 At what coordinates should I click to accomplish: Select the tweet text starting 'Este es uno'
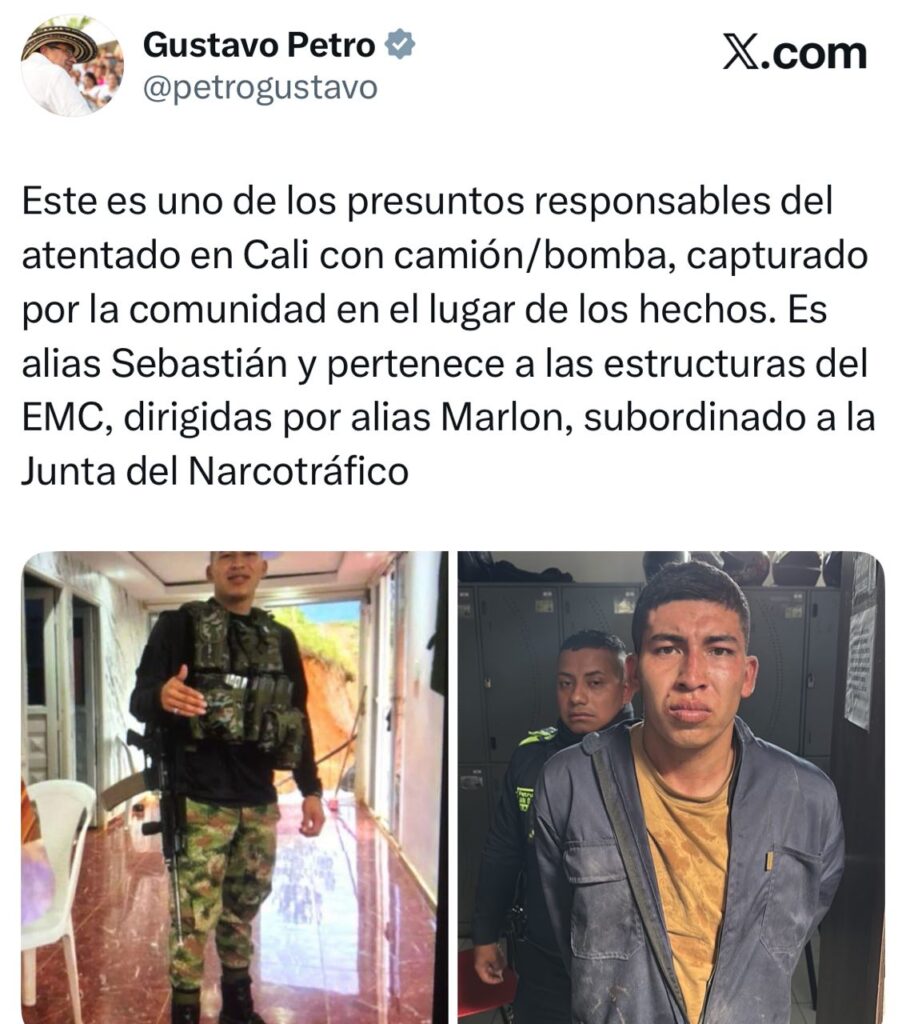tap(448, 336)
